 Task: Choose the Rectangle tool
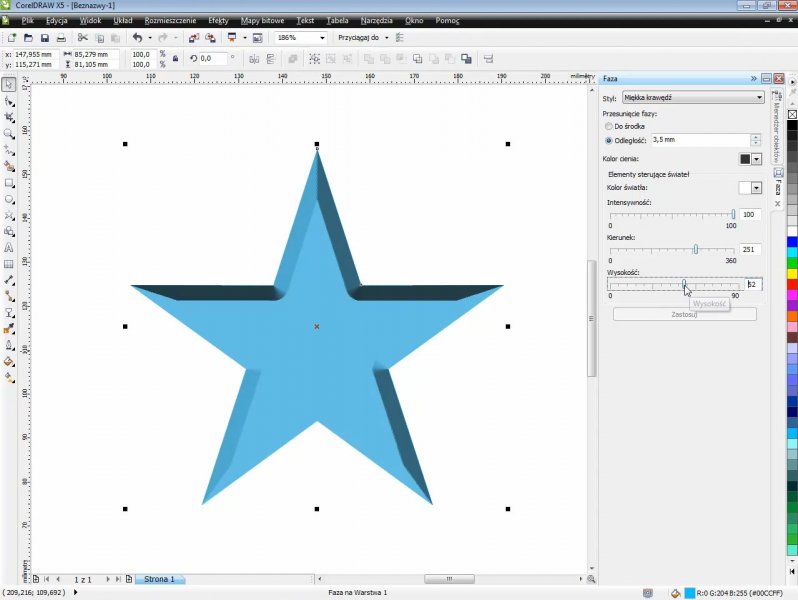pos(9,183)
